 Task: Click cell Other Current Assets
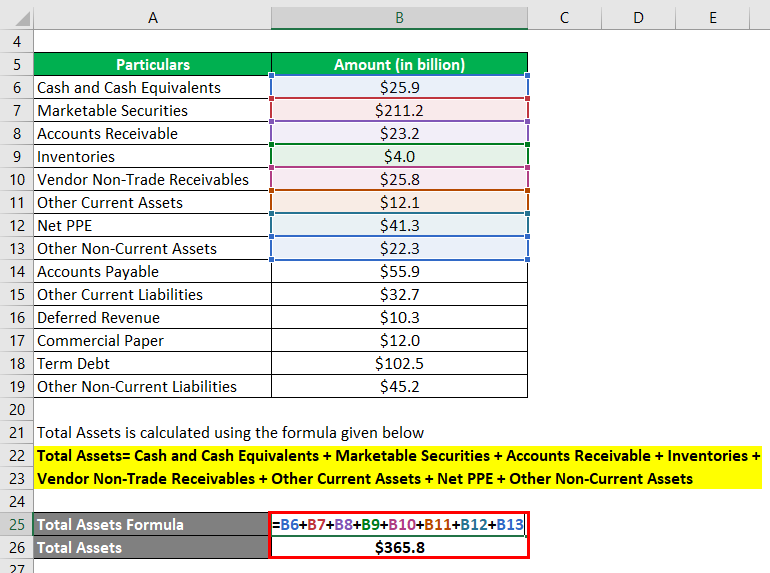[152, 202]
